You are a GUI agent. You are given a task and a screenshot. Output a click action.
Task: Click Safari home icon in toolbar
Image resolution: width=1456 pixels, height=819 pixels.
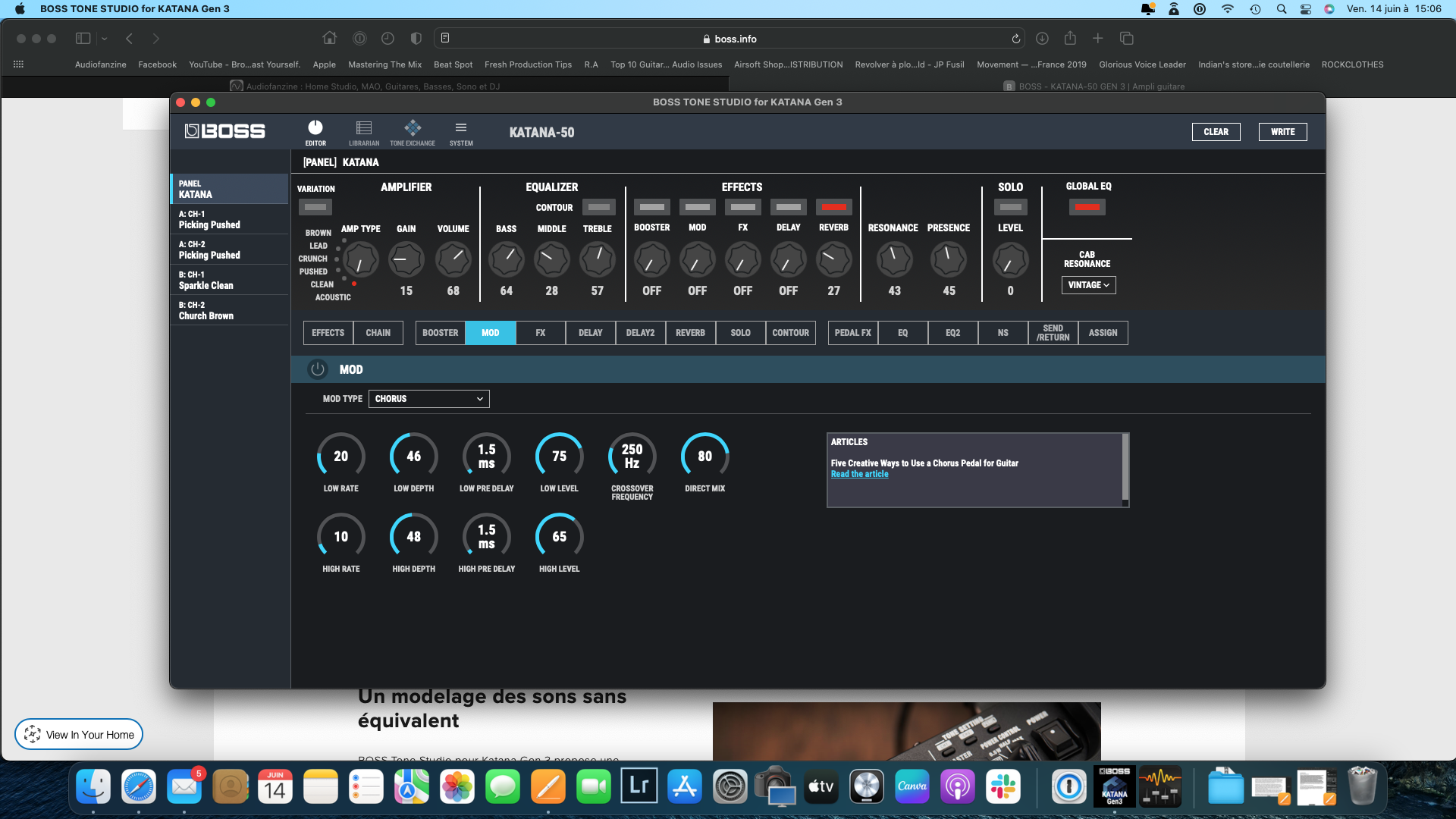pos(329,38)
